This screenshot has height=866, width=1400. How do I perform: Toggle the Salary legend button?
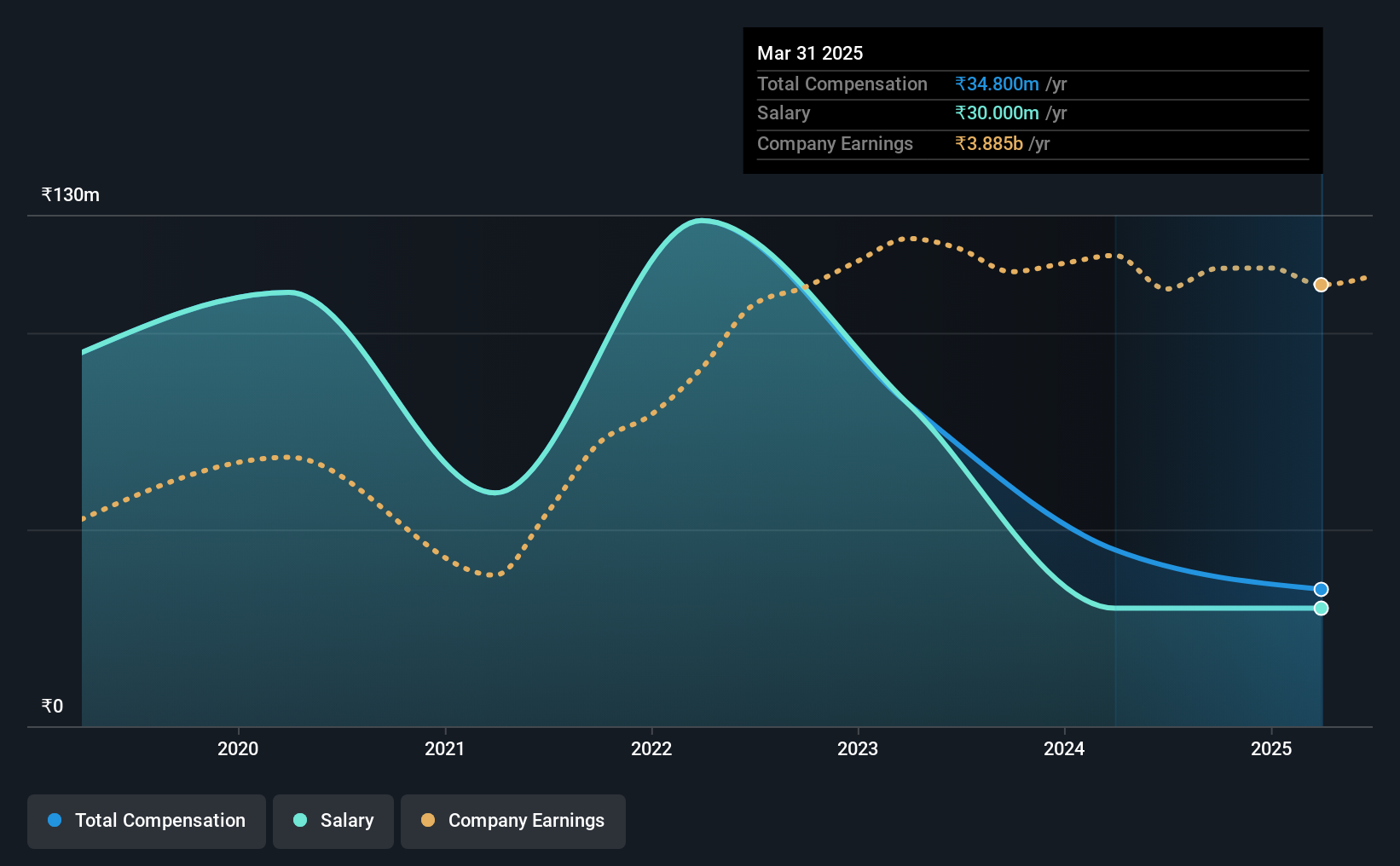[x=333, y=821]
